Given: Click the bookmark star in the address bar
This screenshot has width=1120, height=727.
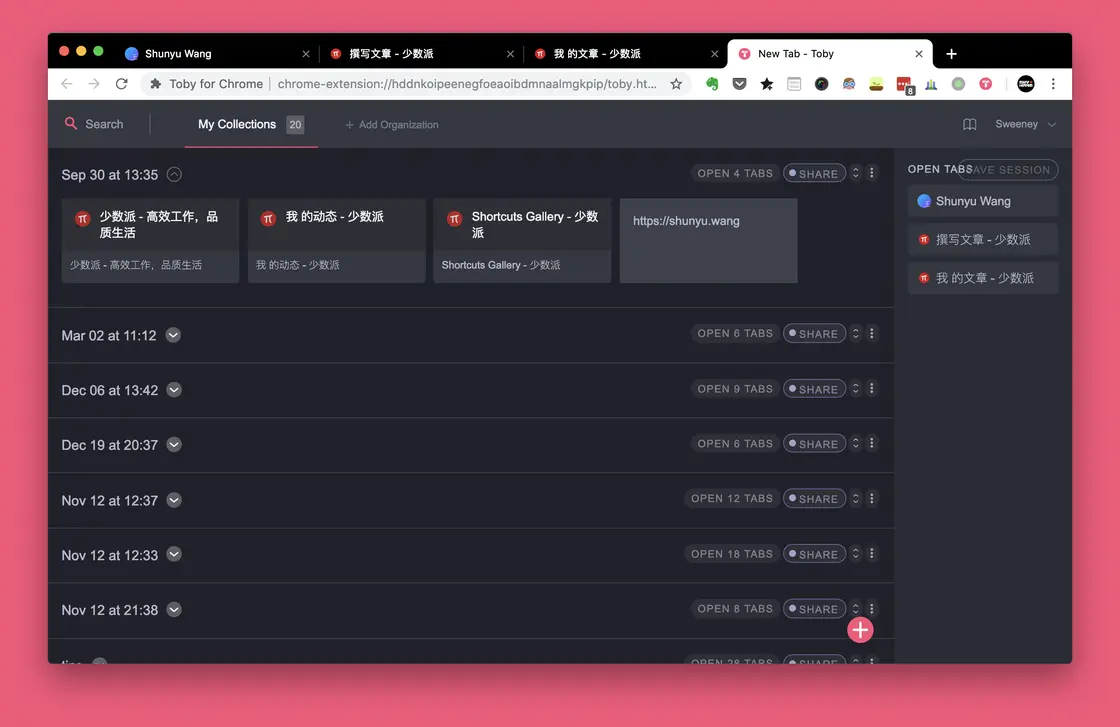Looking at the screenshot, I should click(x=676, y=85).
